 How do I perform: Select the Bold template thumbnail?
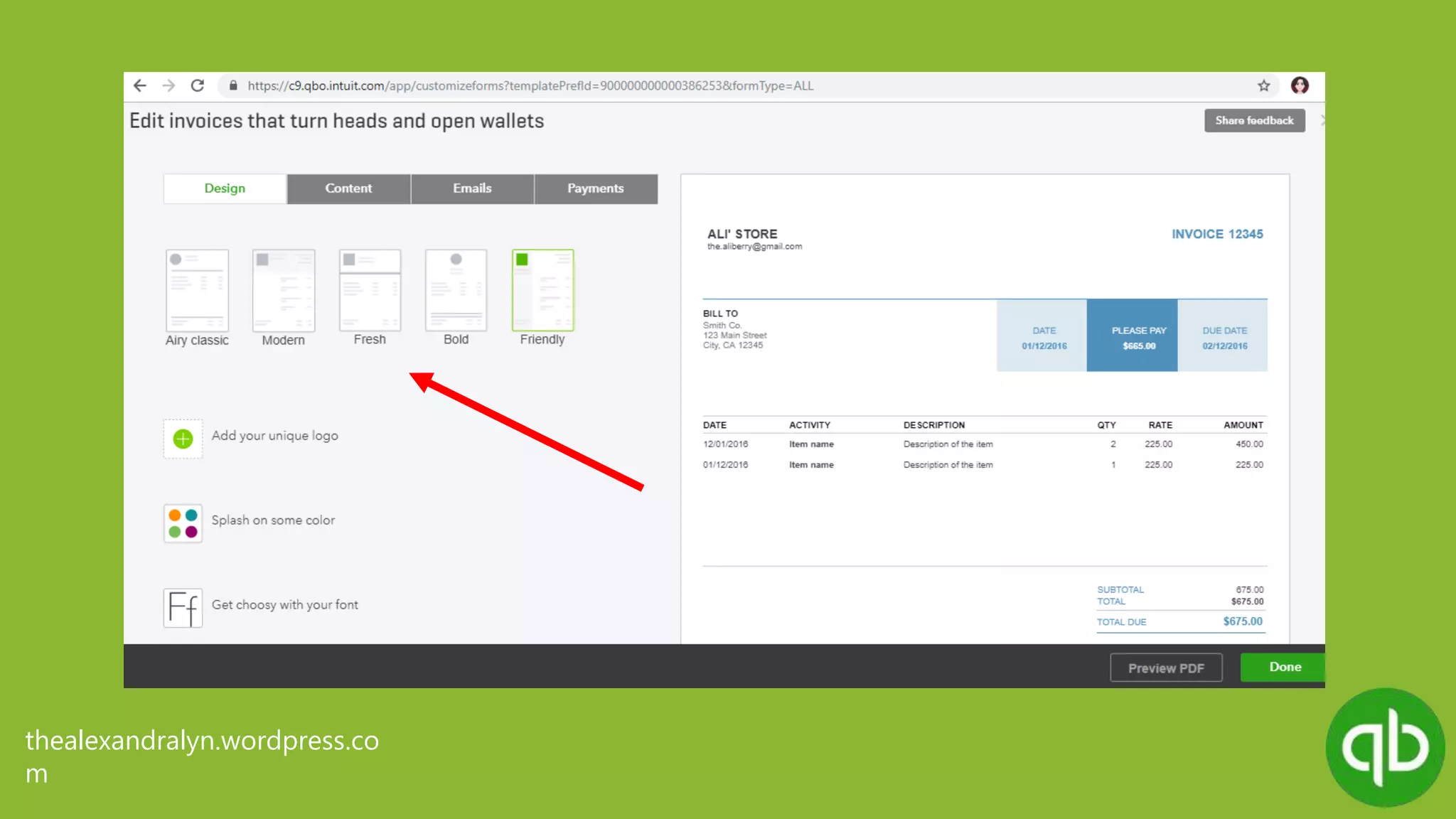456,290
